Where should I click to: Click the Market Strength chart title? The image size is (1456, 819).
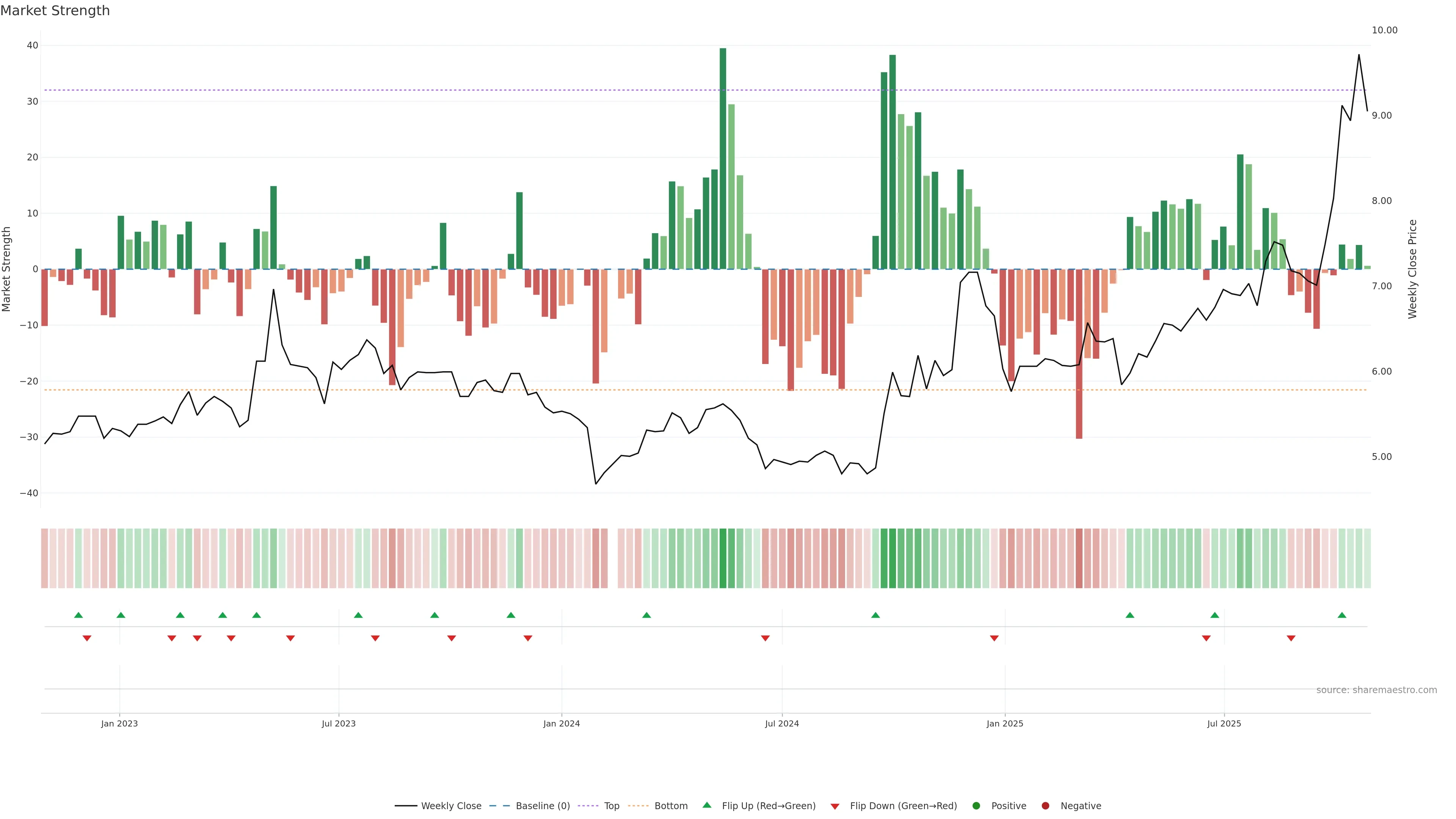coord(55,11)
